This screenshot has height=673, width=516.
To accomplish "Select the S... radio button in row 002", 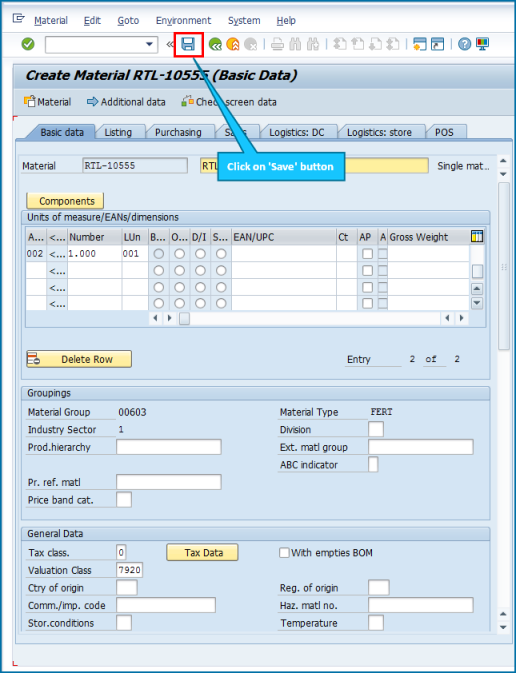I will pos(221,254).
